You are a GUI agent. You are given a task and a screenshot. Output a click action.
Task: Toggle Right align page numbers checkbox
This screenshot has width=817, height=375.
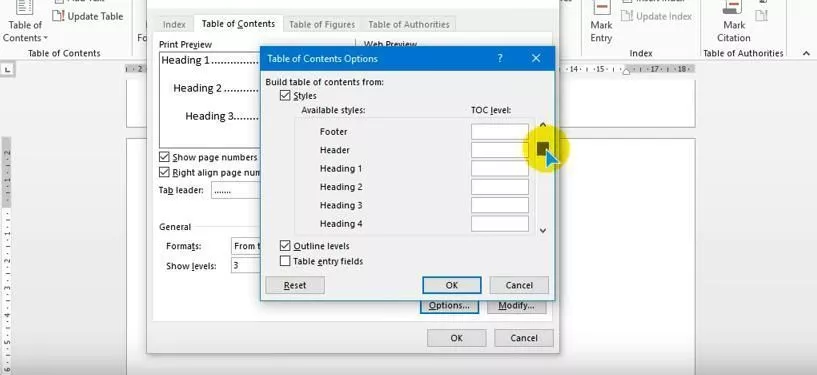point(164,172)
